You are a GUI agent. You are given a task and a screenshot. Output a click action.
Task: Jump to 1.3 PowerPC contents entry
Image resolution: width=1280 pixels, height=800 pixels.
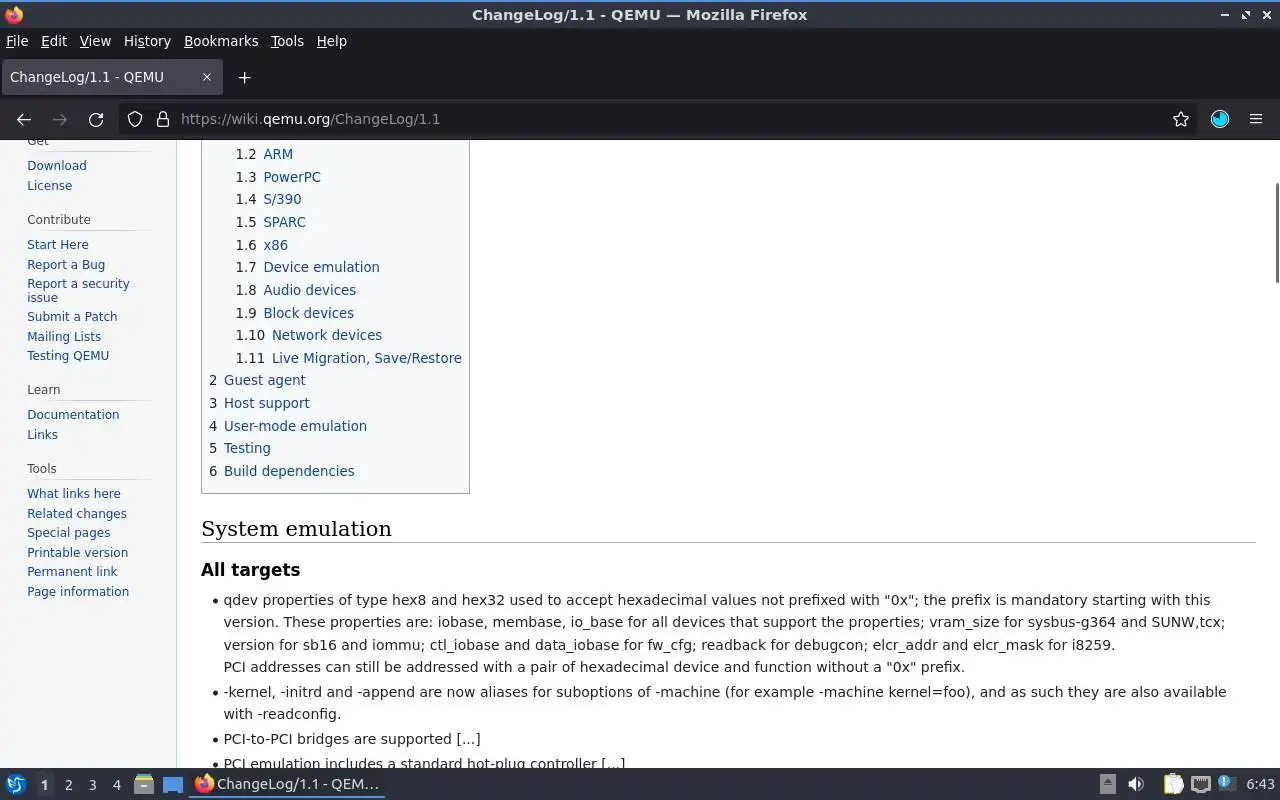(x=278, y=177)
